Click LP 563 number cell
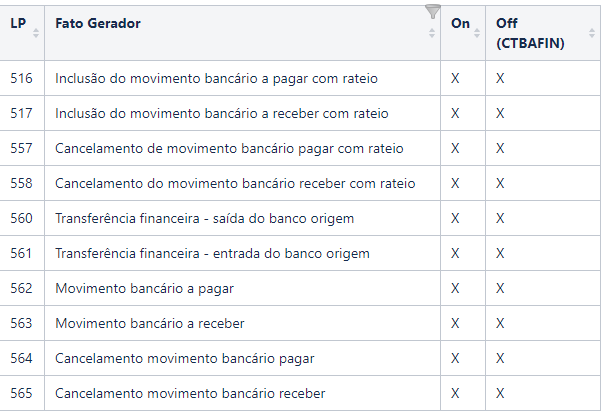 point(21,323)
